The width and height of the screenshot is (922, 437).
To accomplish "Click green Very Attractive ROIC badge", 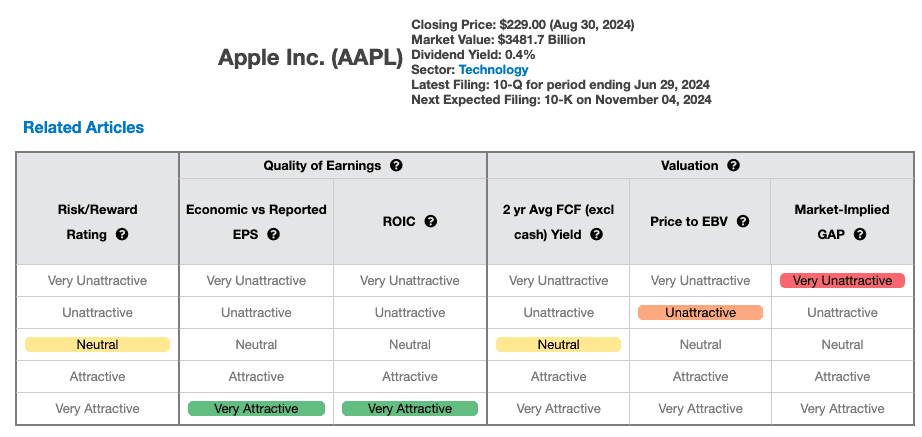I will pos(410,408).
